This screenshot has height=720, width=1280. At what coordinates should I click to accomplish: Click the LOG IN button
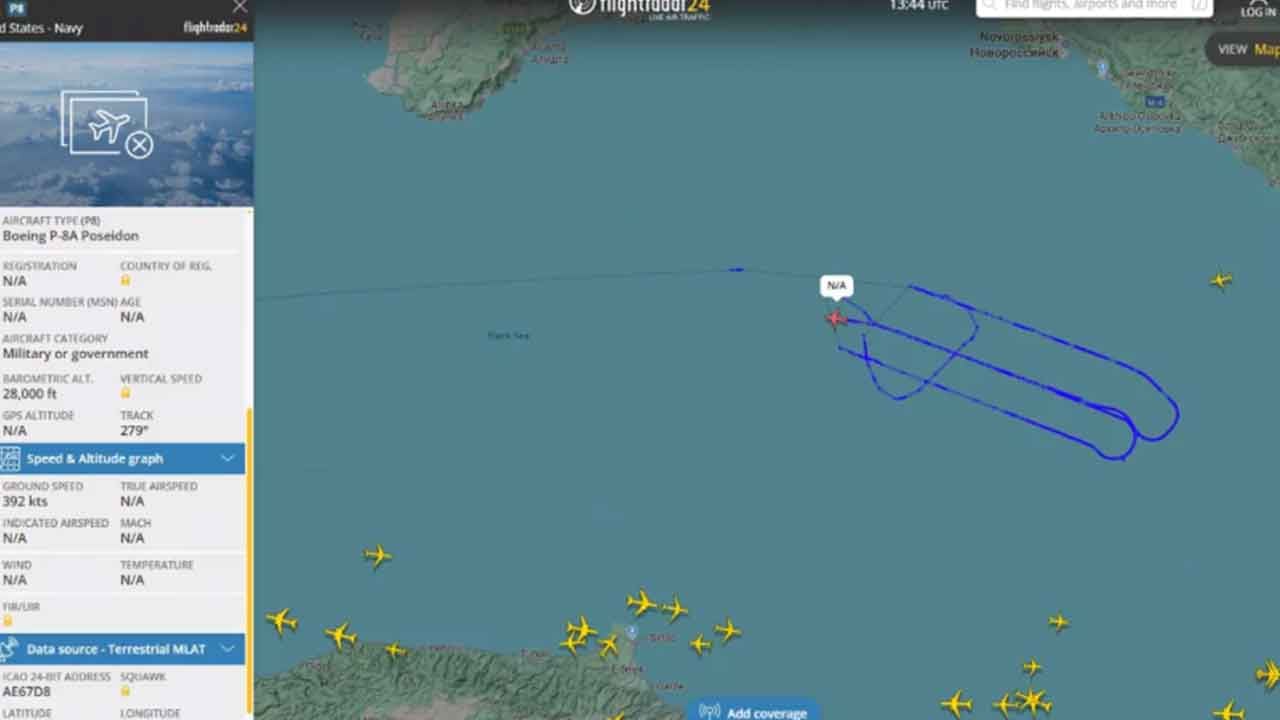[x=1258, y=9]
